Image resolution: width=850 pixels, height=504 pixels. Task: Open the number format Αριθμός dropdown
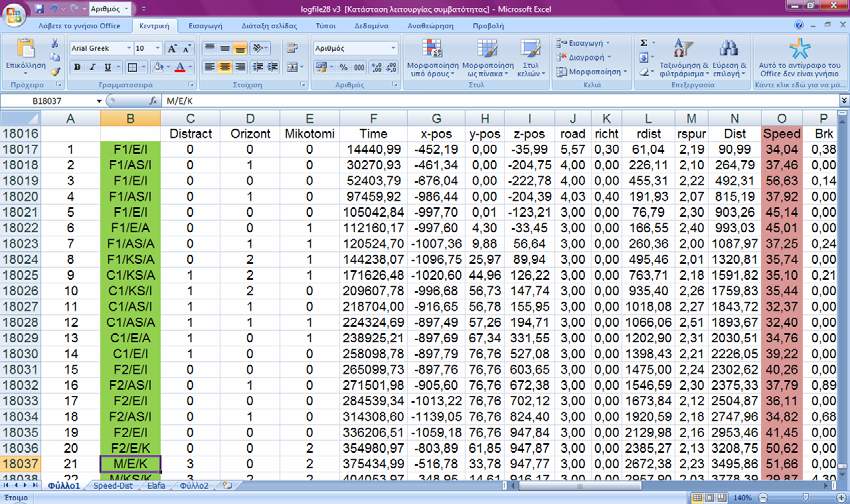coord(394,48)
